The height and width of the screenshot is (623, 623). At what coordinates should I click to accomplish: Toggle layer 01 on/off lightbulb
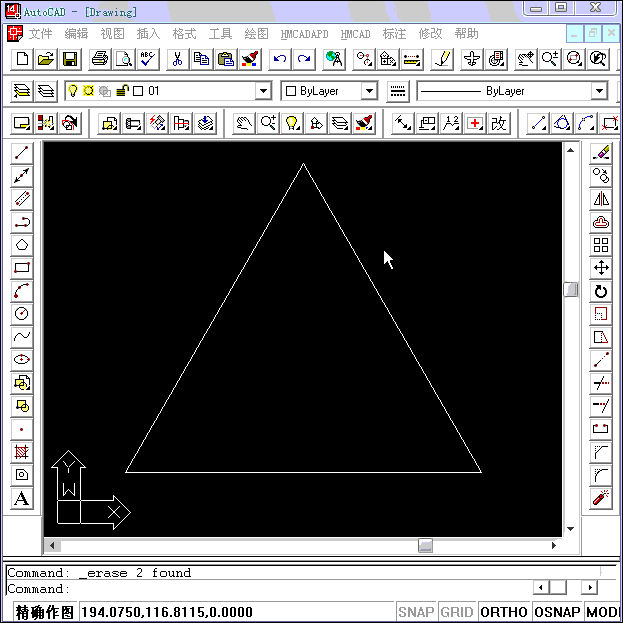coord(72,91)
